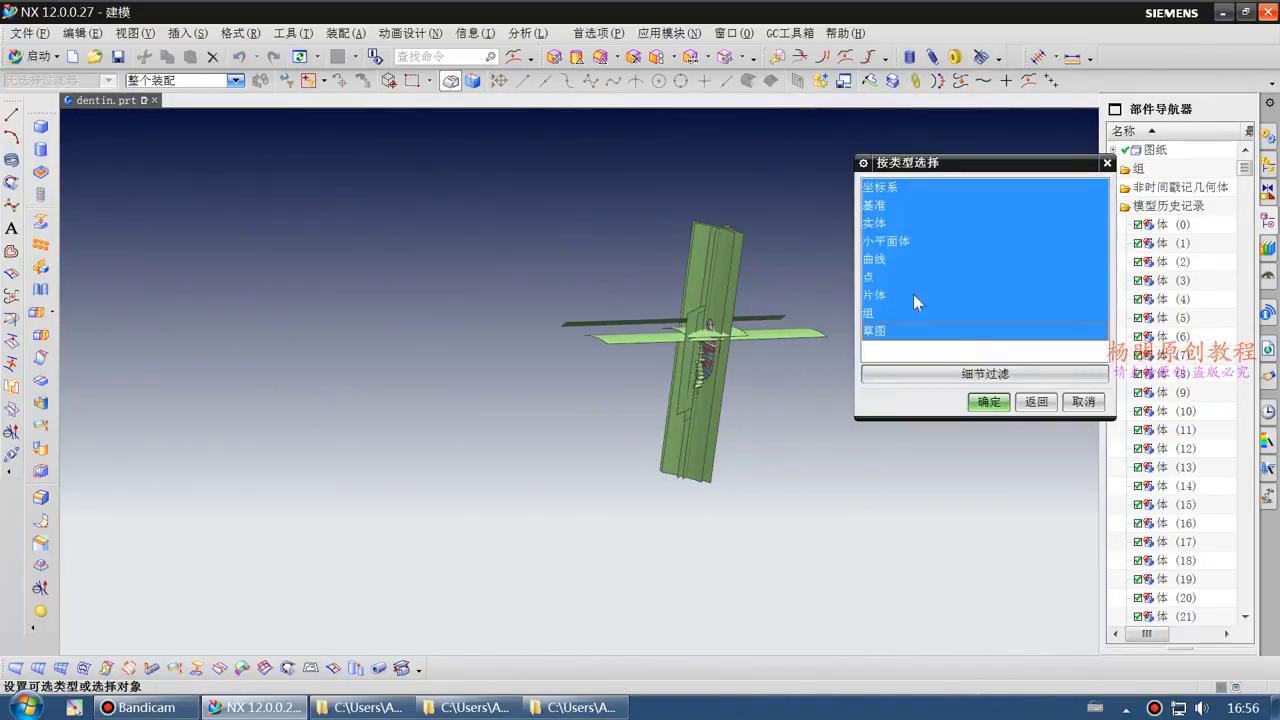The image size is (1280, 720).
Task: Open the 整个装配 selection scope dropdown
Action: point(235,81)
